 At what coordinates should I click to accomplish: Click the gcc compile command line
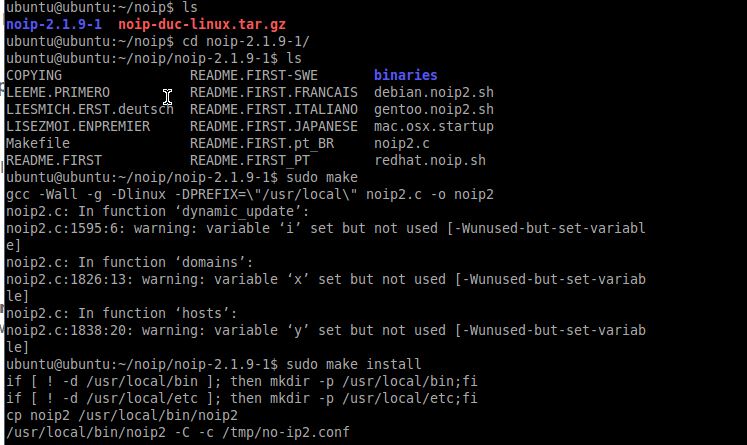(x=250, y=194)
